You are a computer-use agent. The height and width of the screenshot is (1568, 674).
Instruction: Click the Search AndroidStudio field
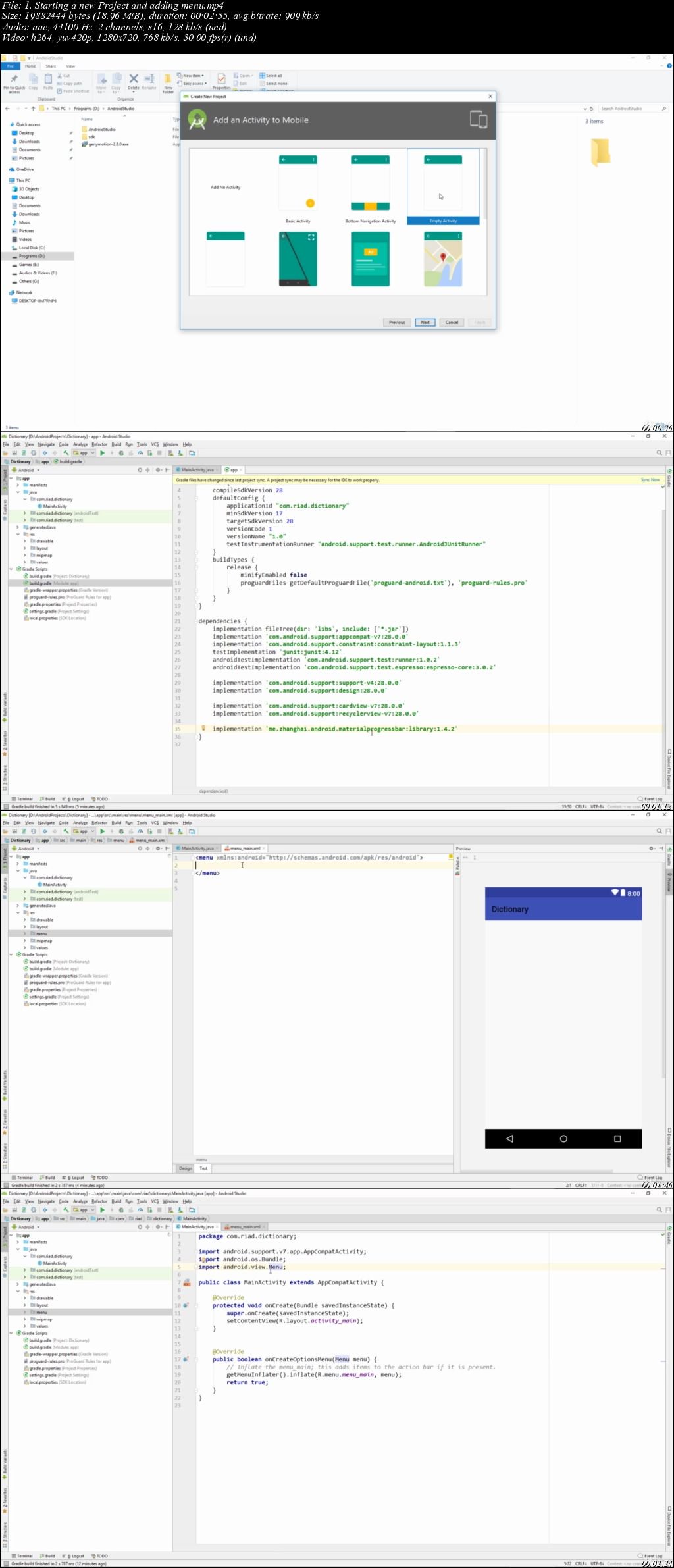[633, 109]
